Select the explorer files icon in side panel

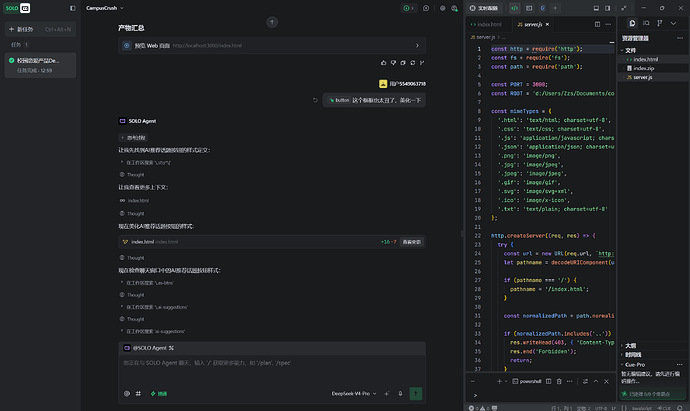(x=632, y=23)
